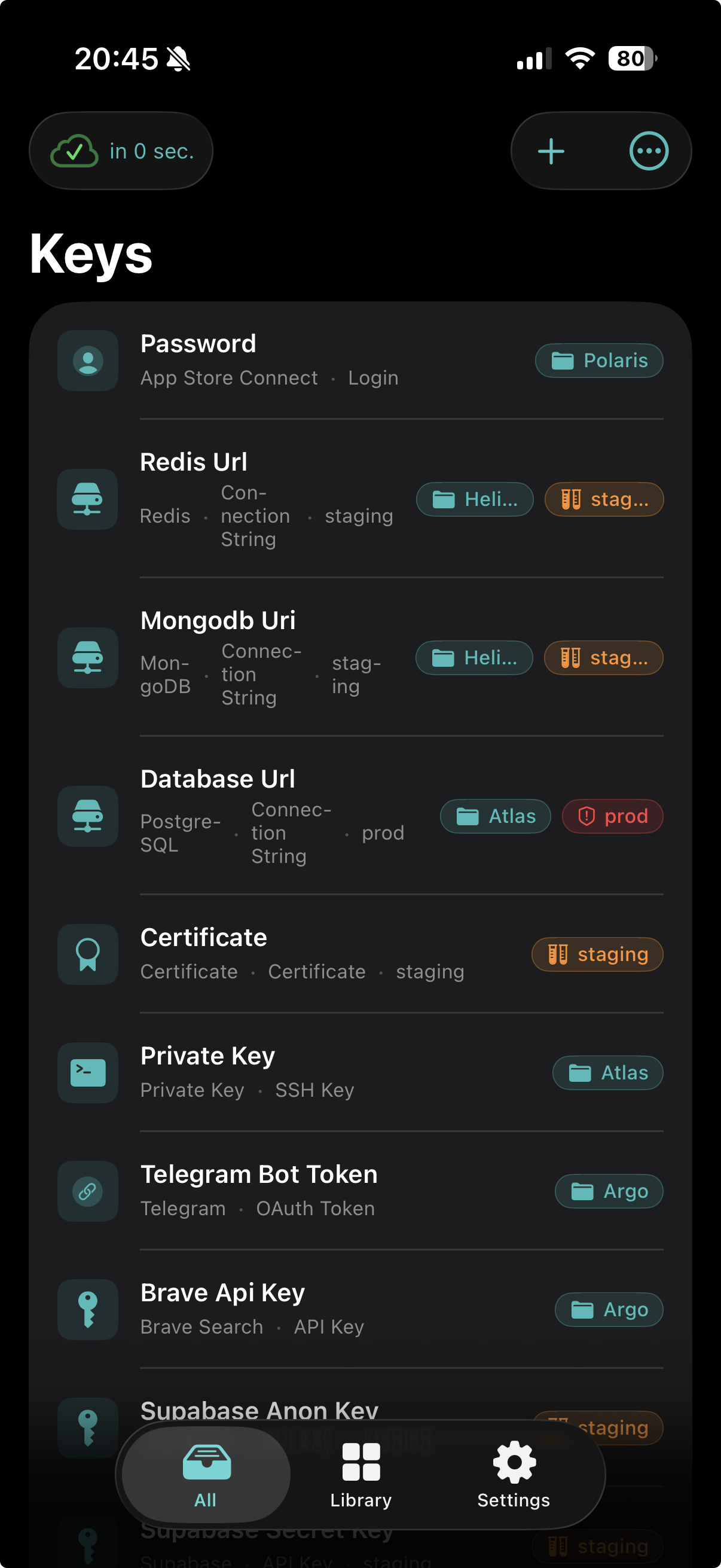Tap the plus icon to add a key
The width and height of the screenshot is (721, 1568).
point(551,151)
